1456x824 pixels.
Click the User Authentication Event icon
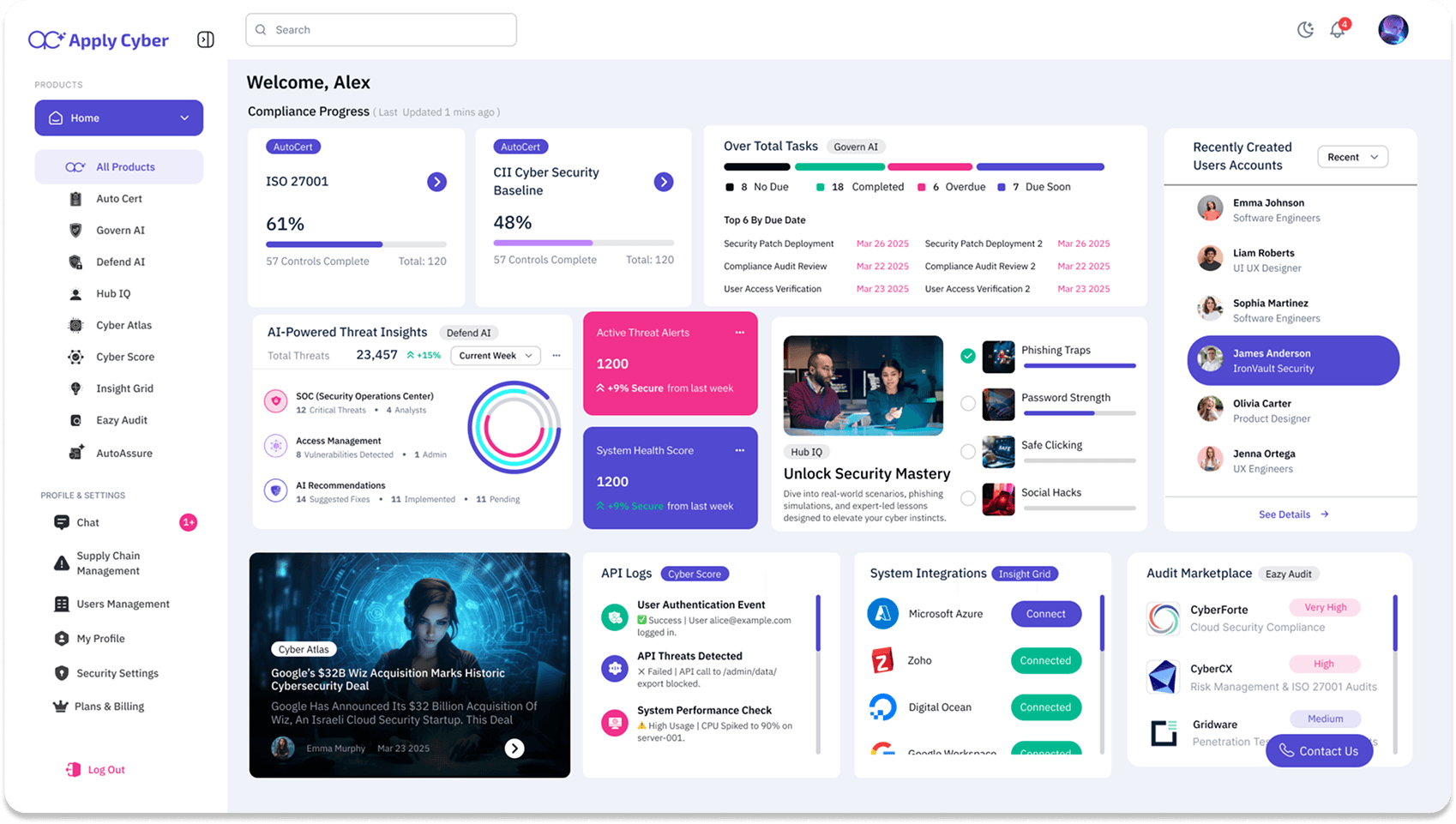tap(615, 616)
